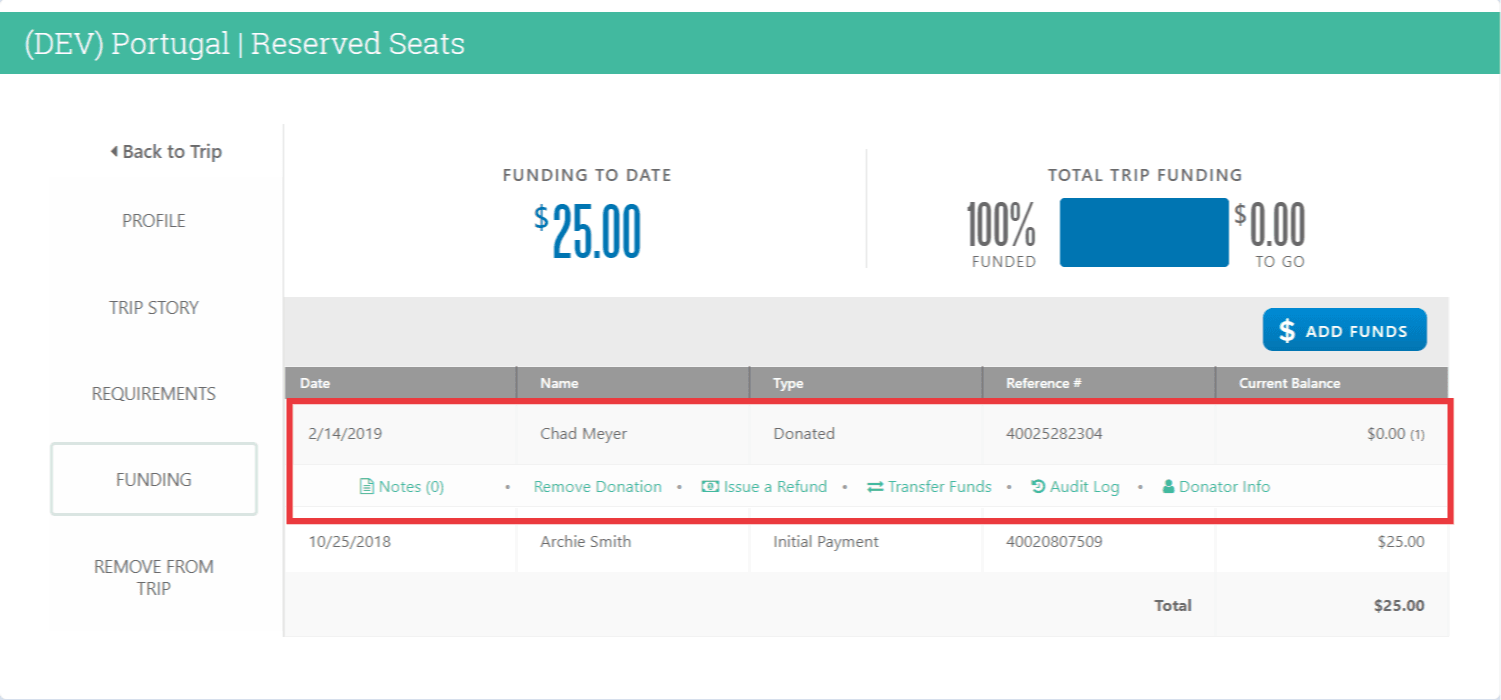Click the Issue a Refund money icon
The width and height of the screenshot is (1501, 700).
pyautogui.click(x=710, y=487)
